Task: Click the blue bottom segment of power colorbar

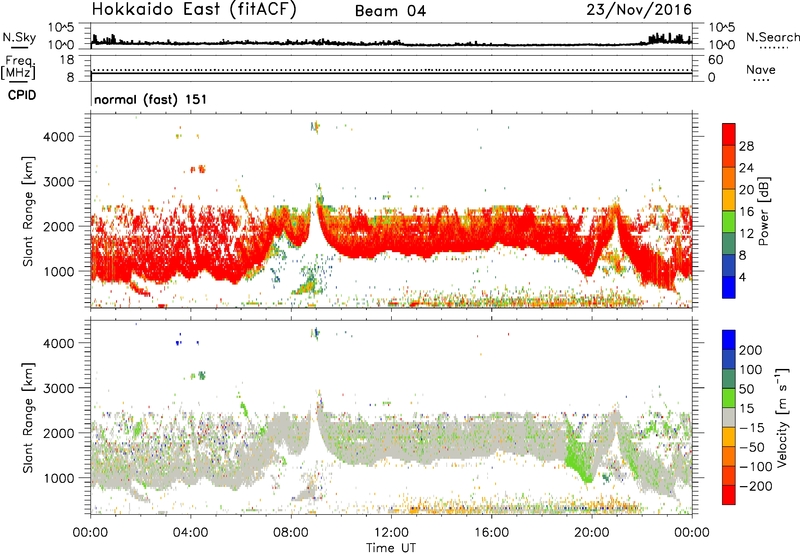Action: 729,287
